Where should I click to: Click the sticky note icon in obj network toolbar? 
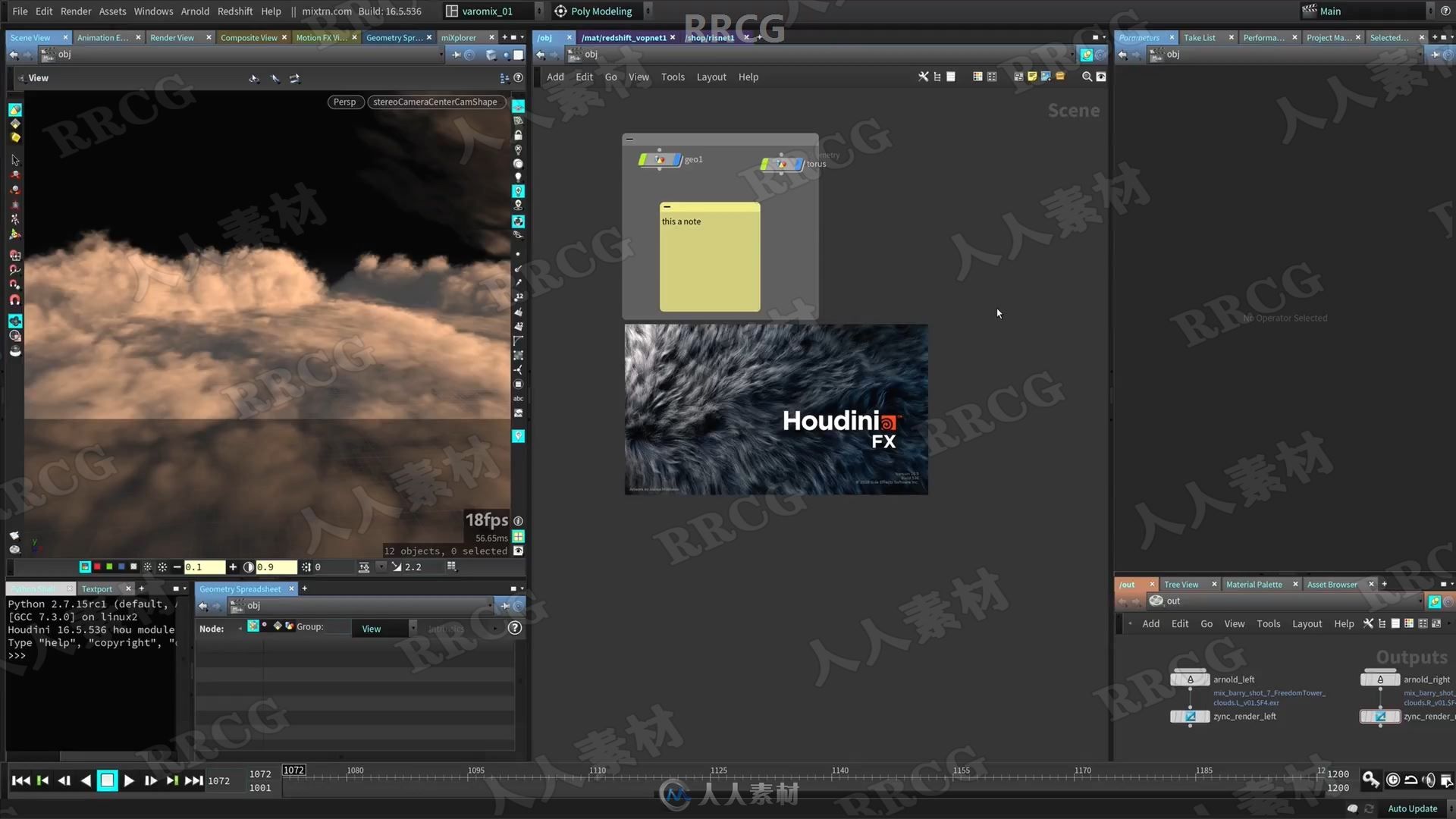tap(1032, 77)
